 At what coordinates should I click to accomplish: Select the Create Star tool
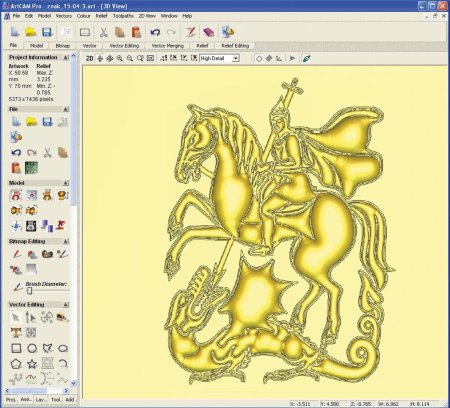tap(32, 364)
